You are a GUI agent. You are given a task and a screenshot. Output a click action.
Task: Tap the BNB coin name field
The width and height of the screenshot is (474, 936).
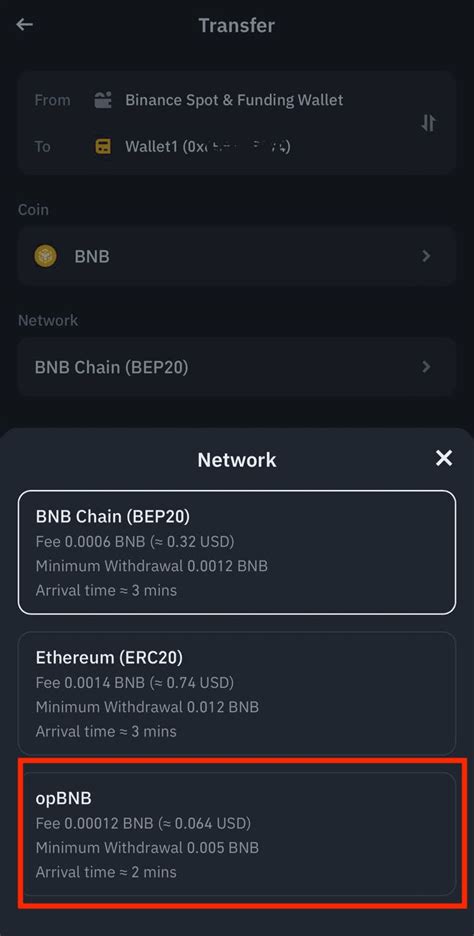(237, 256)
